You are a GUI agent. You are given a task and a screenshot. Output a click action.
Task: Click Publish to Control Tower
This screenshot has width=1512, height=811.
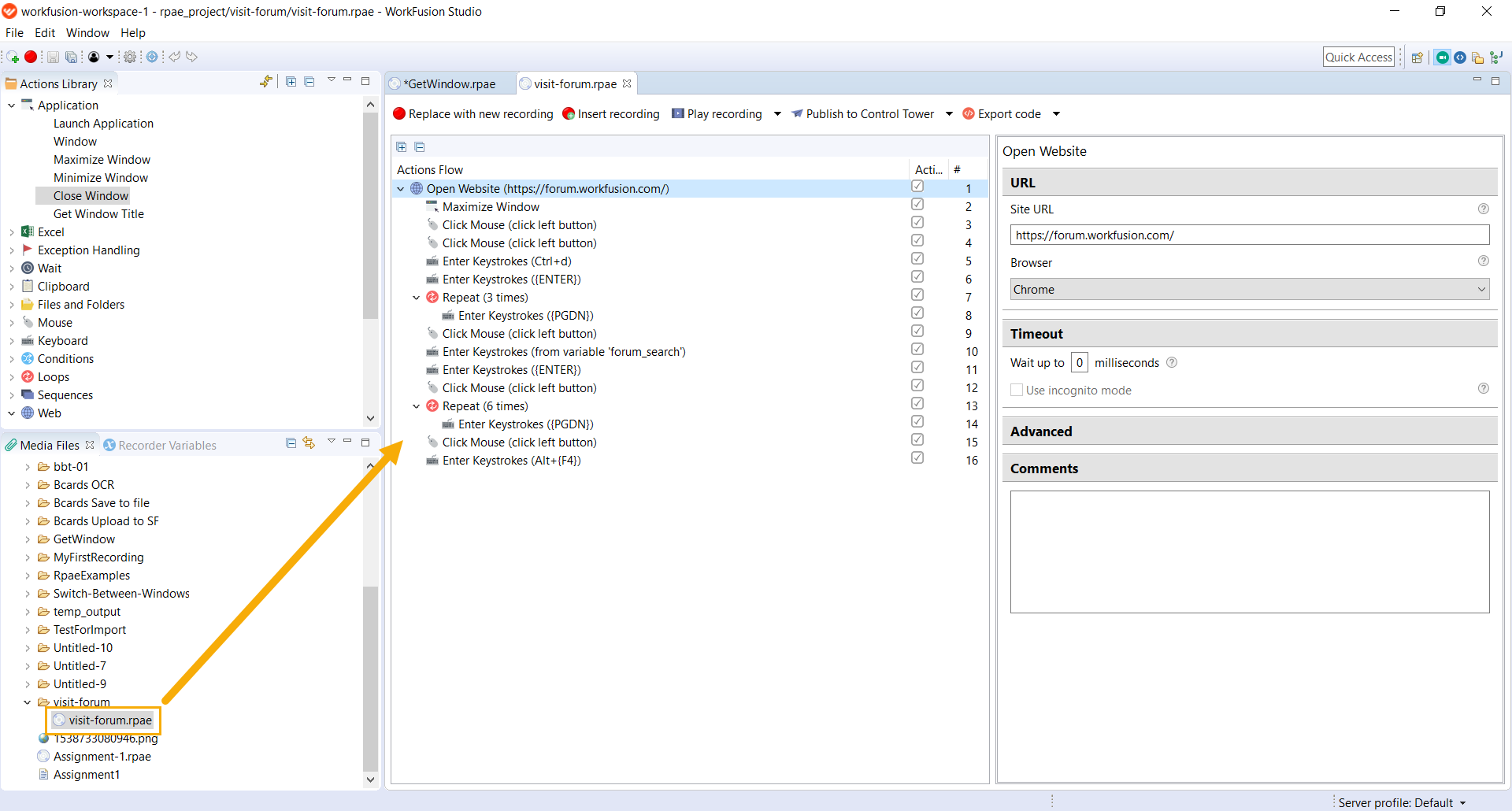coord(862,114)
